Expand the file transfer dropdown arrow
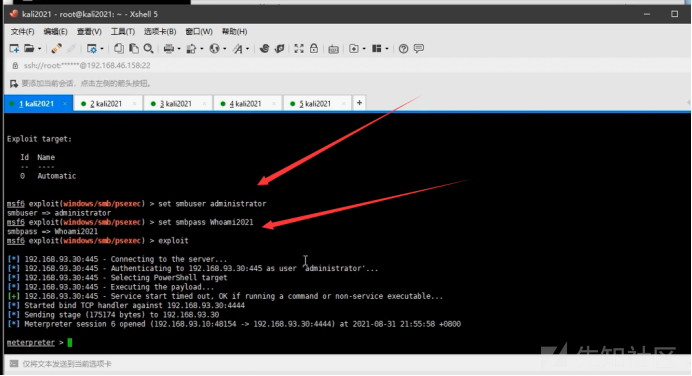 point(202,49)
